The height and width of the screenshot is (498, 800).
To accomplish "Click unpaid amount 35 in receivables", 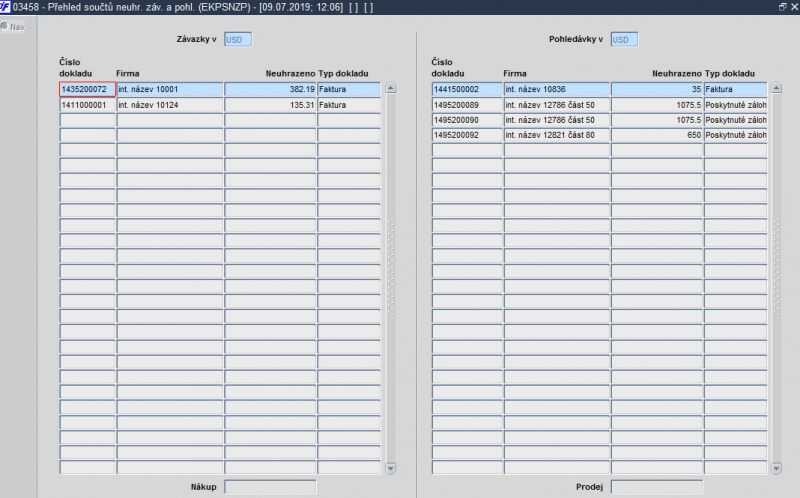I will 657,89.
